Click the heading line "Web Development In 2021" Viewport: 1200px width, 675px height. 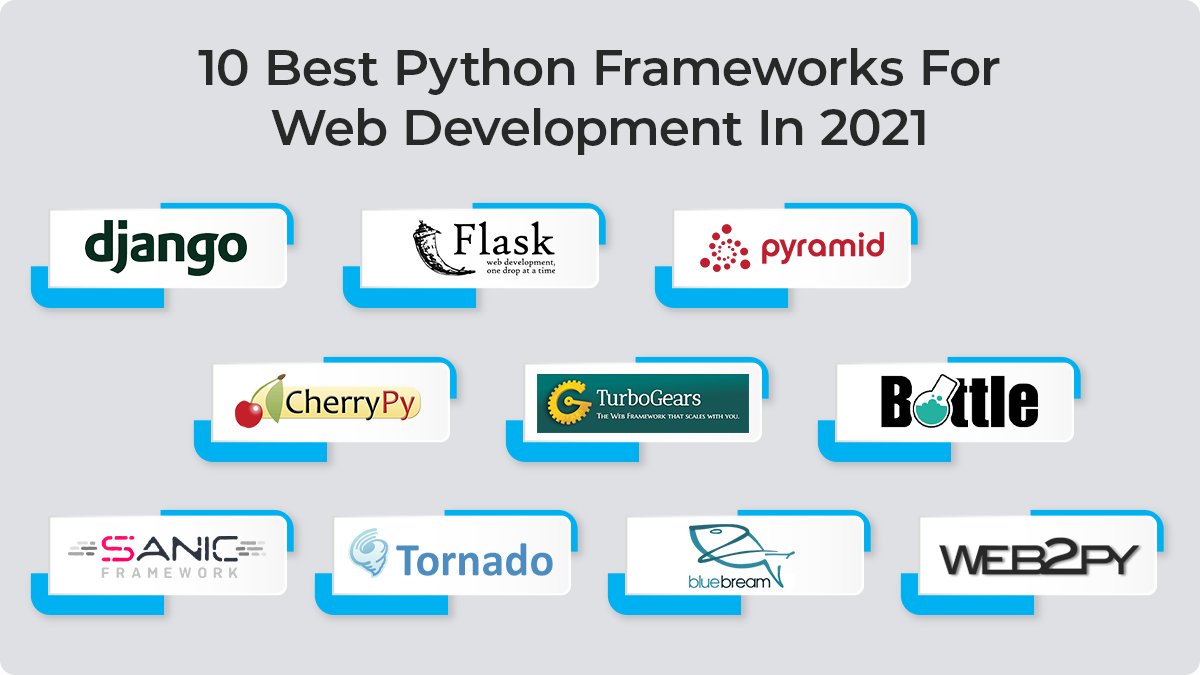pyautogui.click(x=600, y=130)
